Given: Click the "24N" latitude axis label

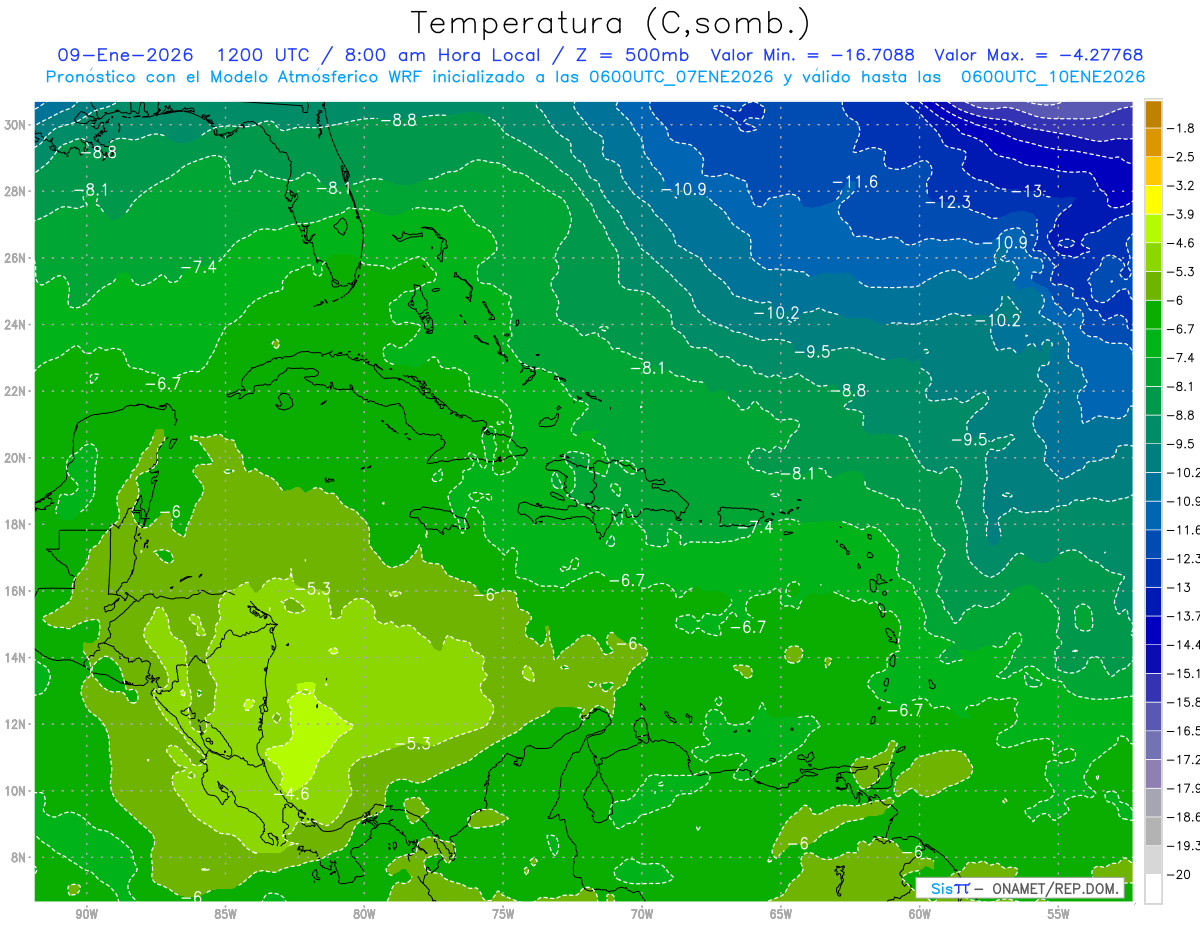Looking at the screenshot, I should [15, 325].
